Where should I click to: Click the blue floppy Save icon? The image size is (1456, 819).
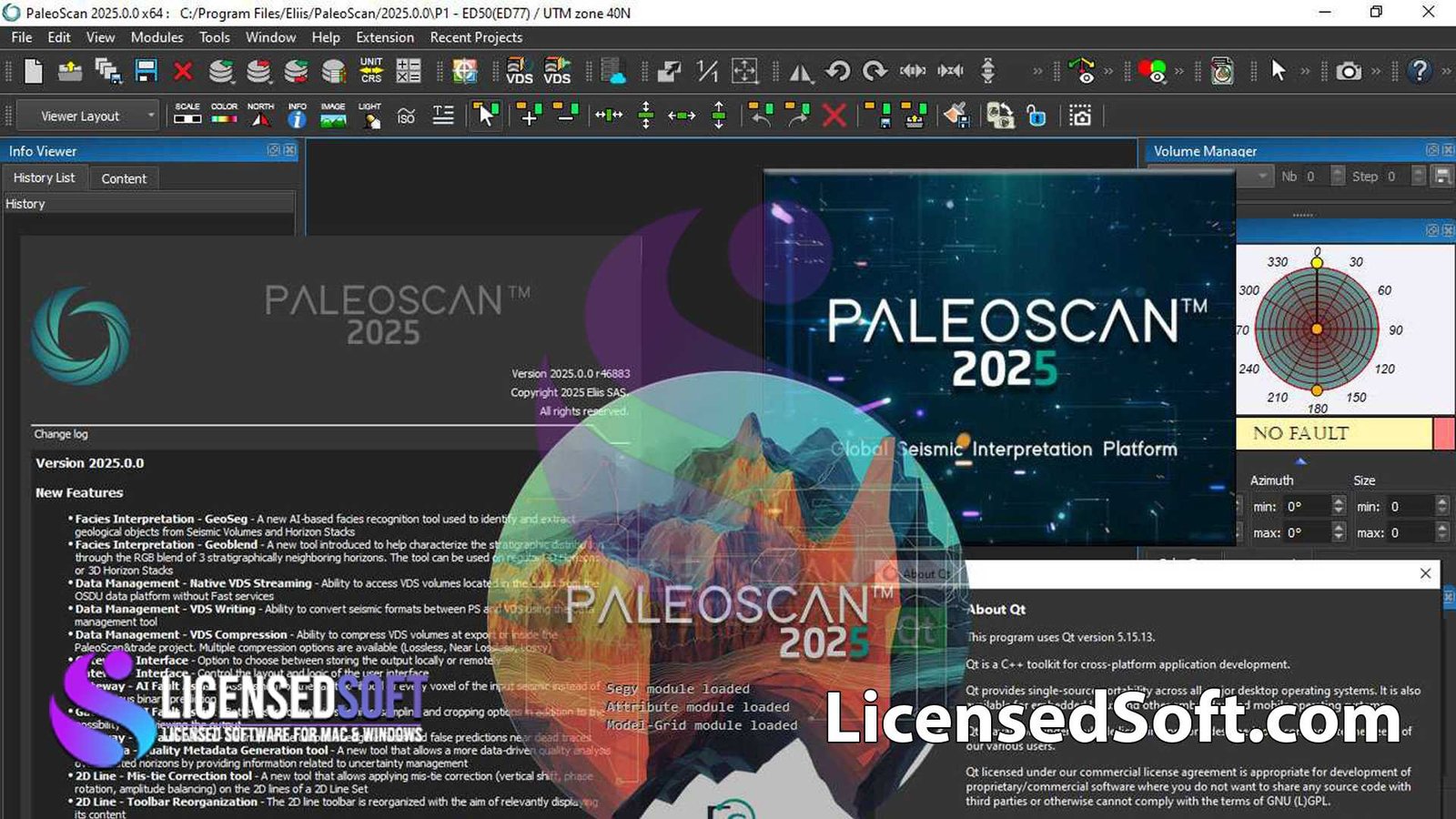pyautogui.click(x=146, y=71)
